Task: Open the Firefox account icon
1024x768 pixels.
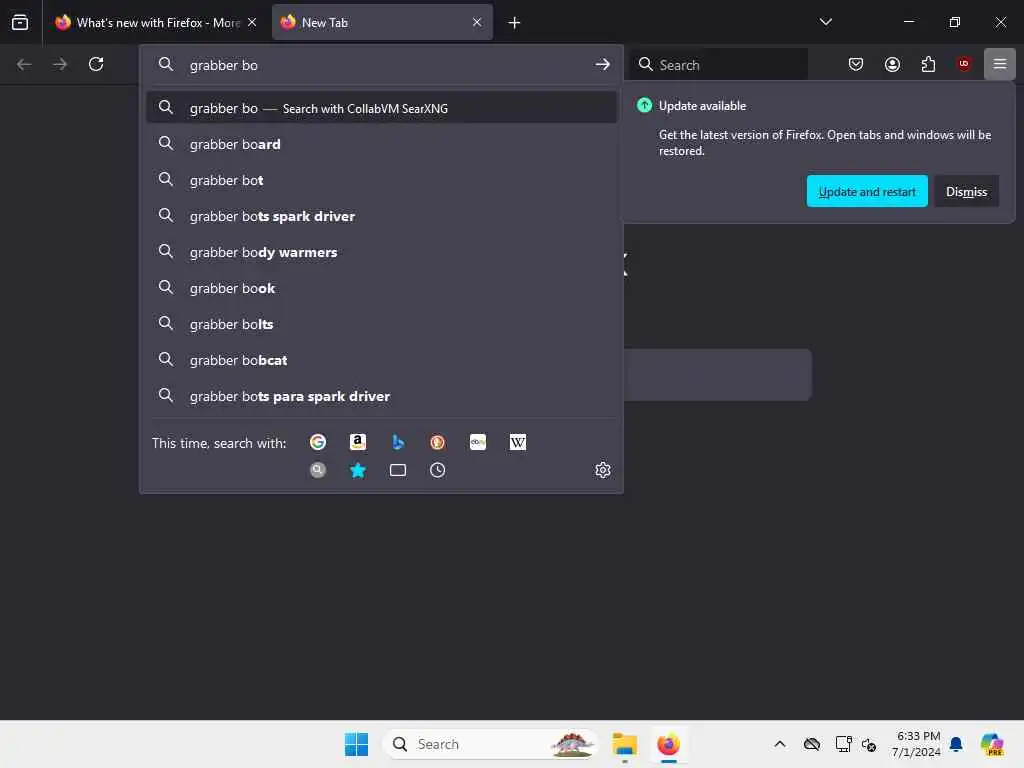Action: click(892, 64)
